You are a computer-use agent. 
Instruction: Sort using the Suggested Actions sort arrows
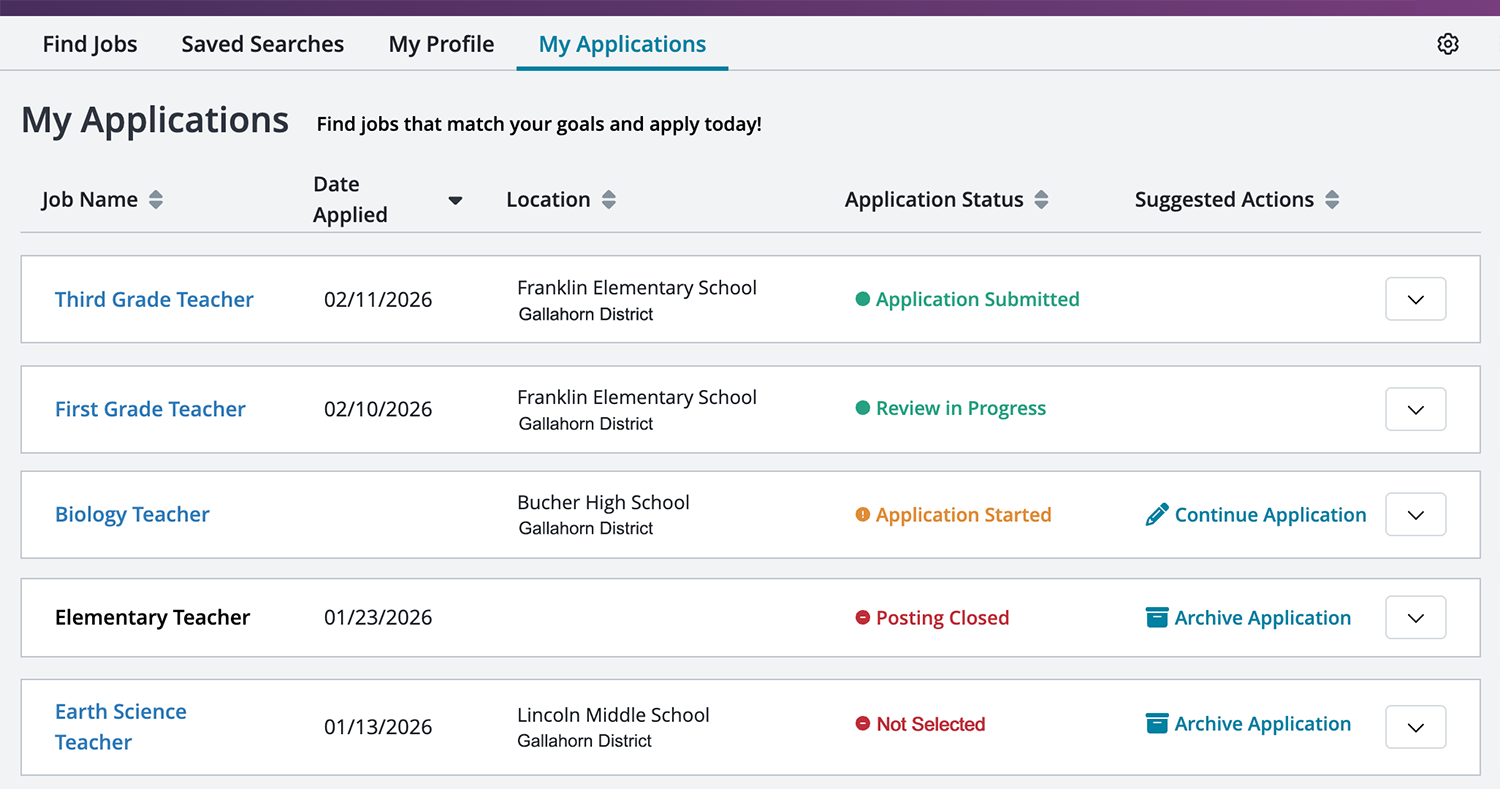1332,199
